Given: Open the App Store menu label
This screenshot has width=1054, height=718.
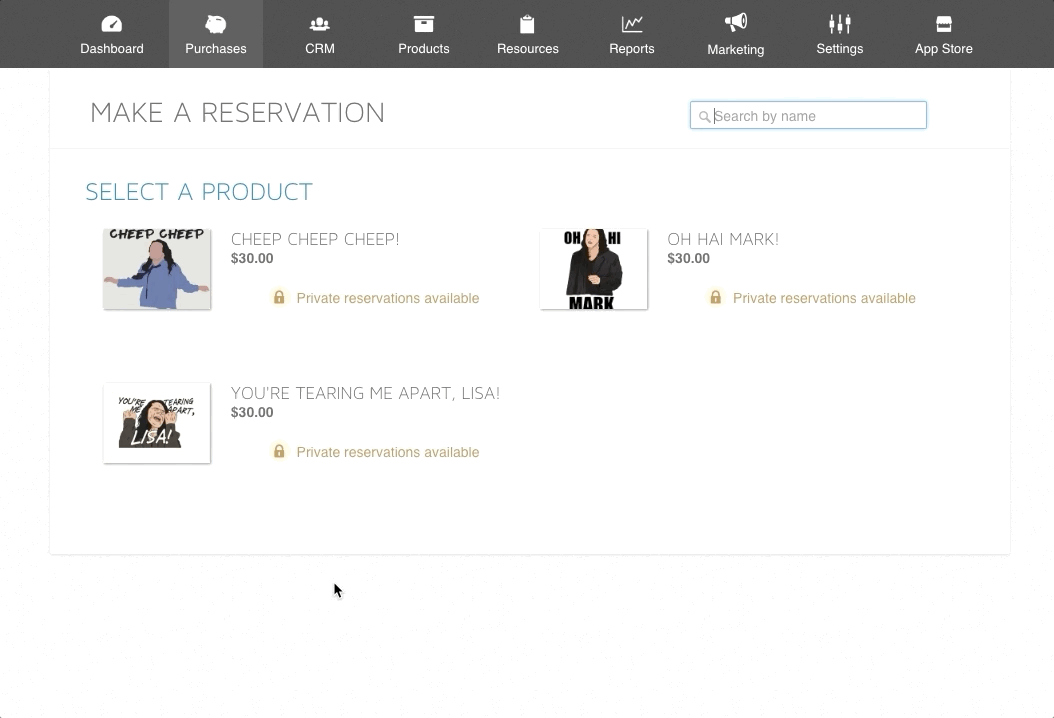Looking at the screenshot, I should (x=944, y=48).
